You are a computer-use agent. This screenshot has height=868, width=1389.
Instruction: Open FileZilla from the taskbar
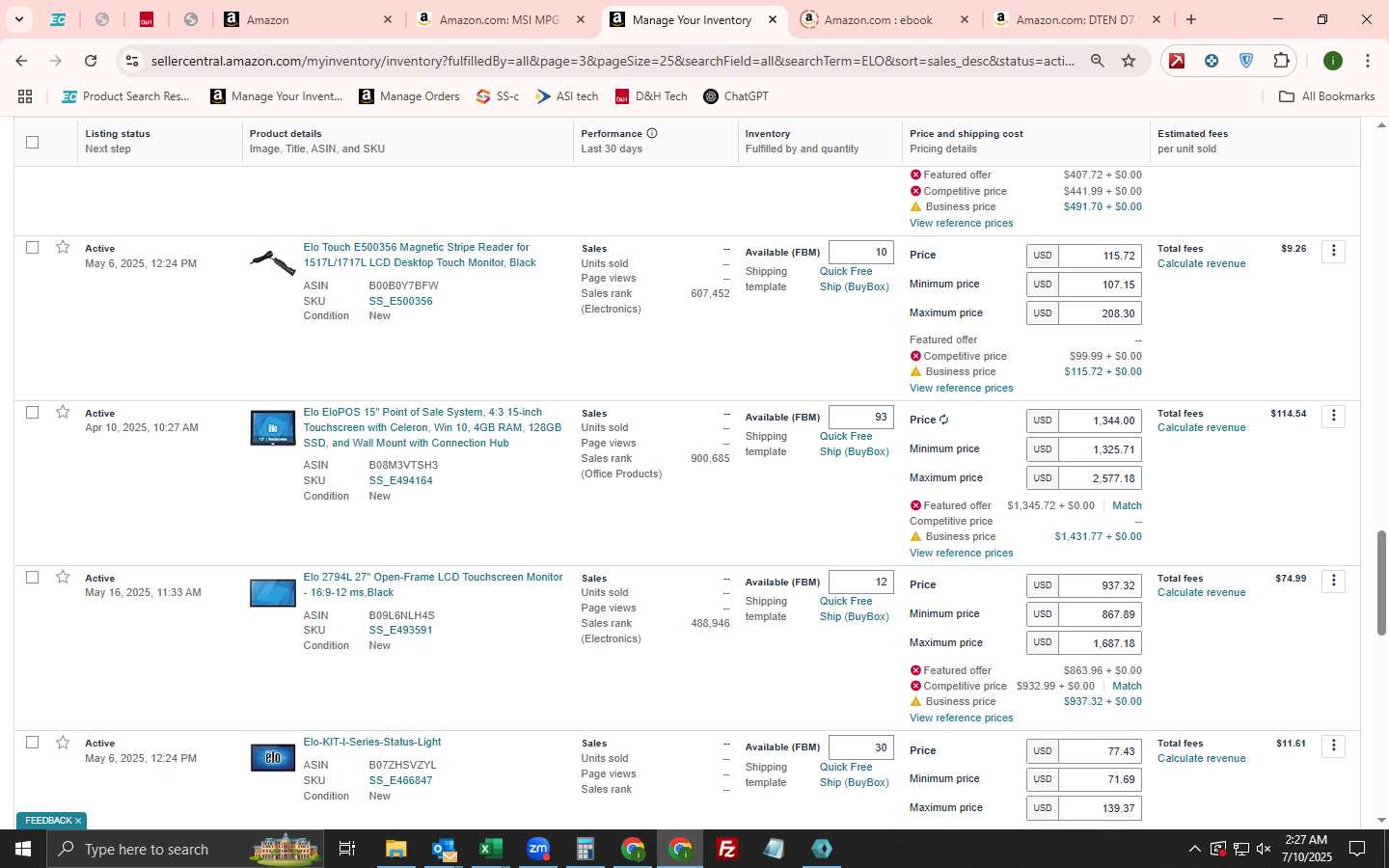727,849
